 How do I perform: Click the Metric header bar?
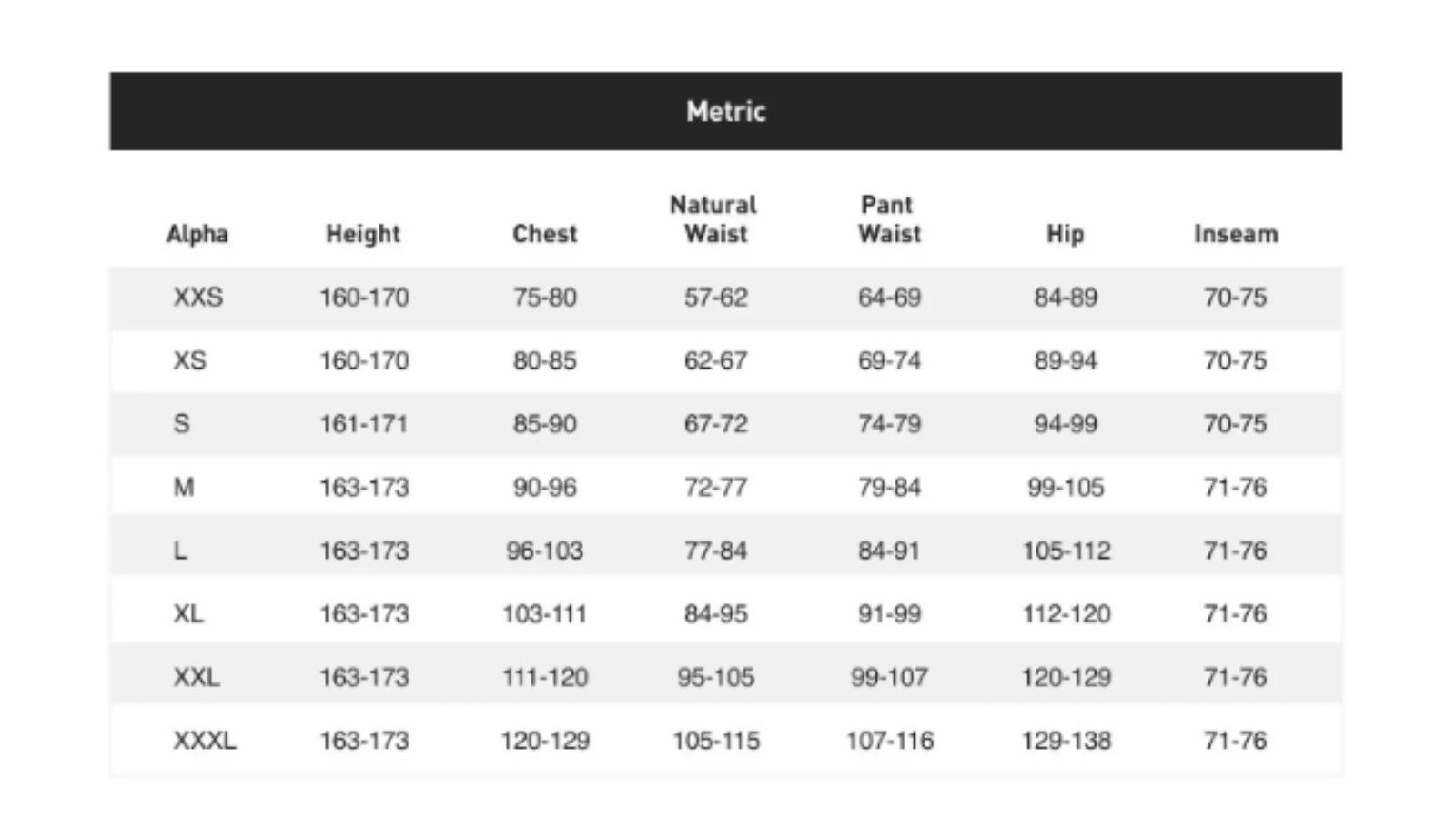click(725, 111)
